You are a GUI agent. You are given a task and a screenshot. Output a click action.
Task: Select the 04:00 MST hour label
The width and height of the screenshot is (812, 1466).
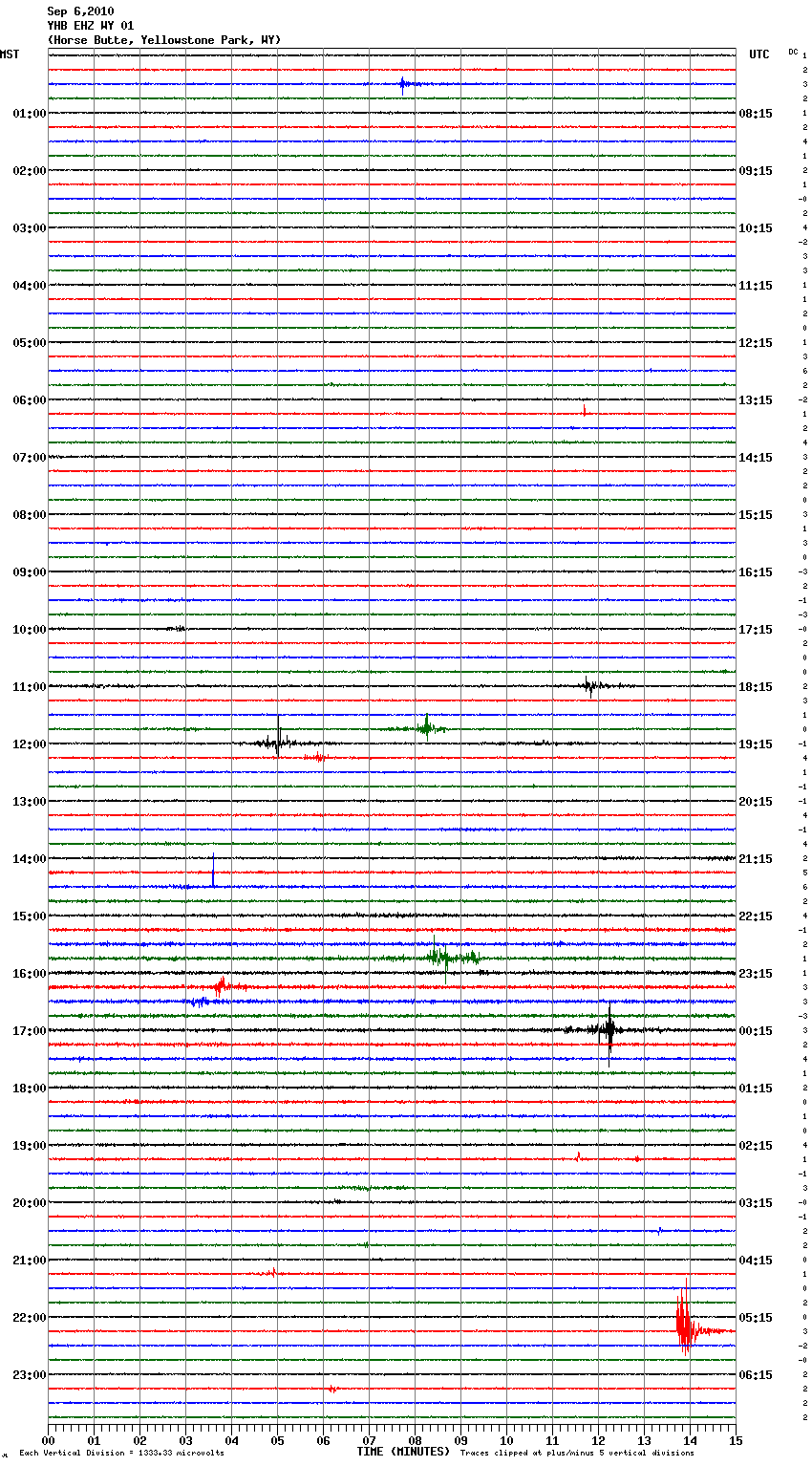pos(30,286)
